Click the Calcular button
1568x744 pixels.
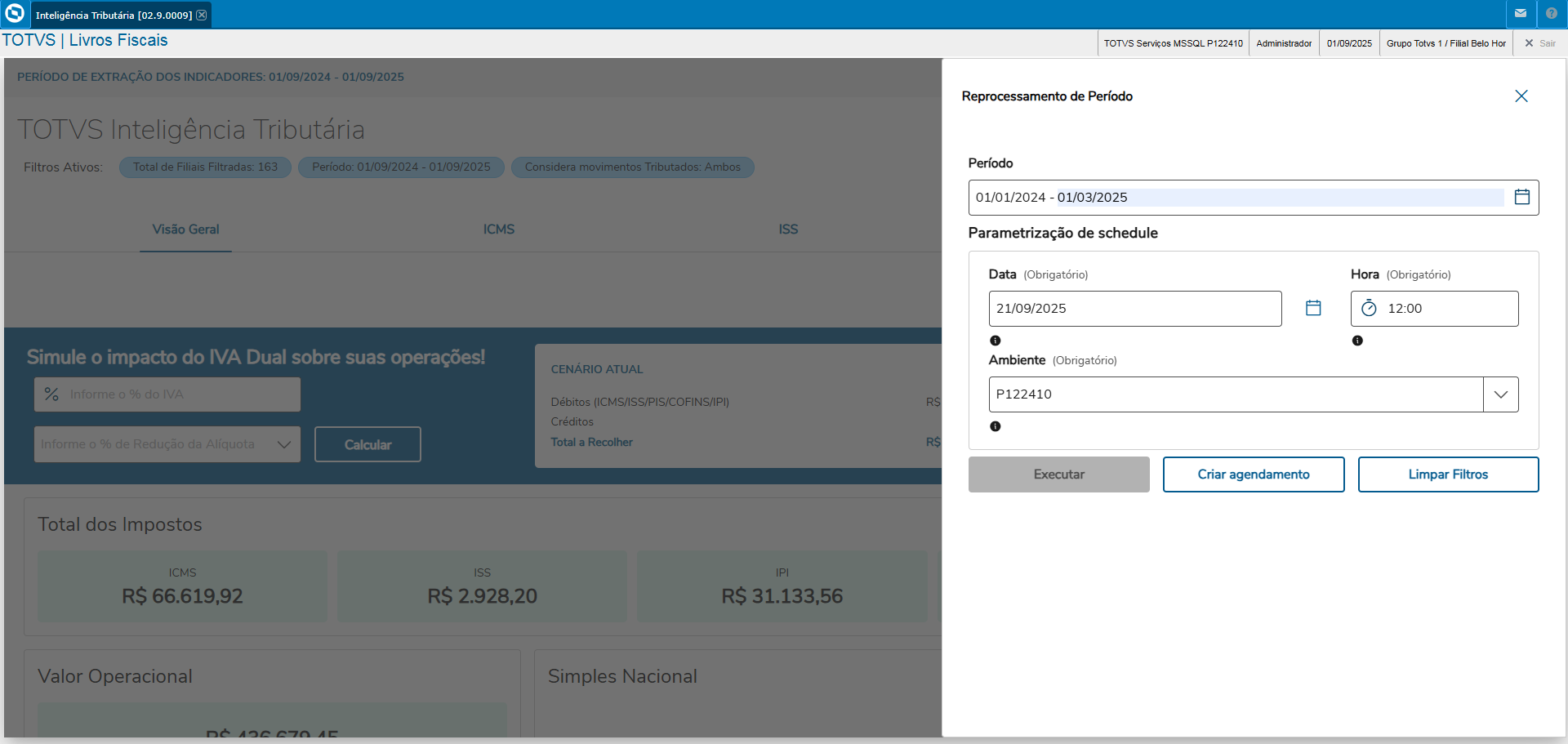368,444
